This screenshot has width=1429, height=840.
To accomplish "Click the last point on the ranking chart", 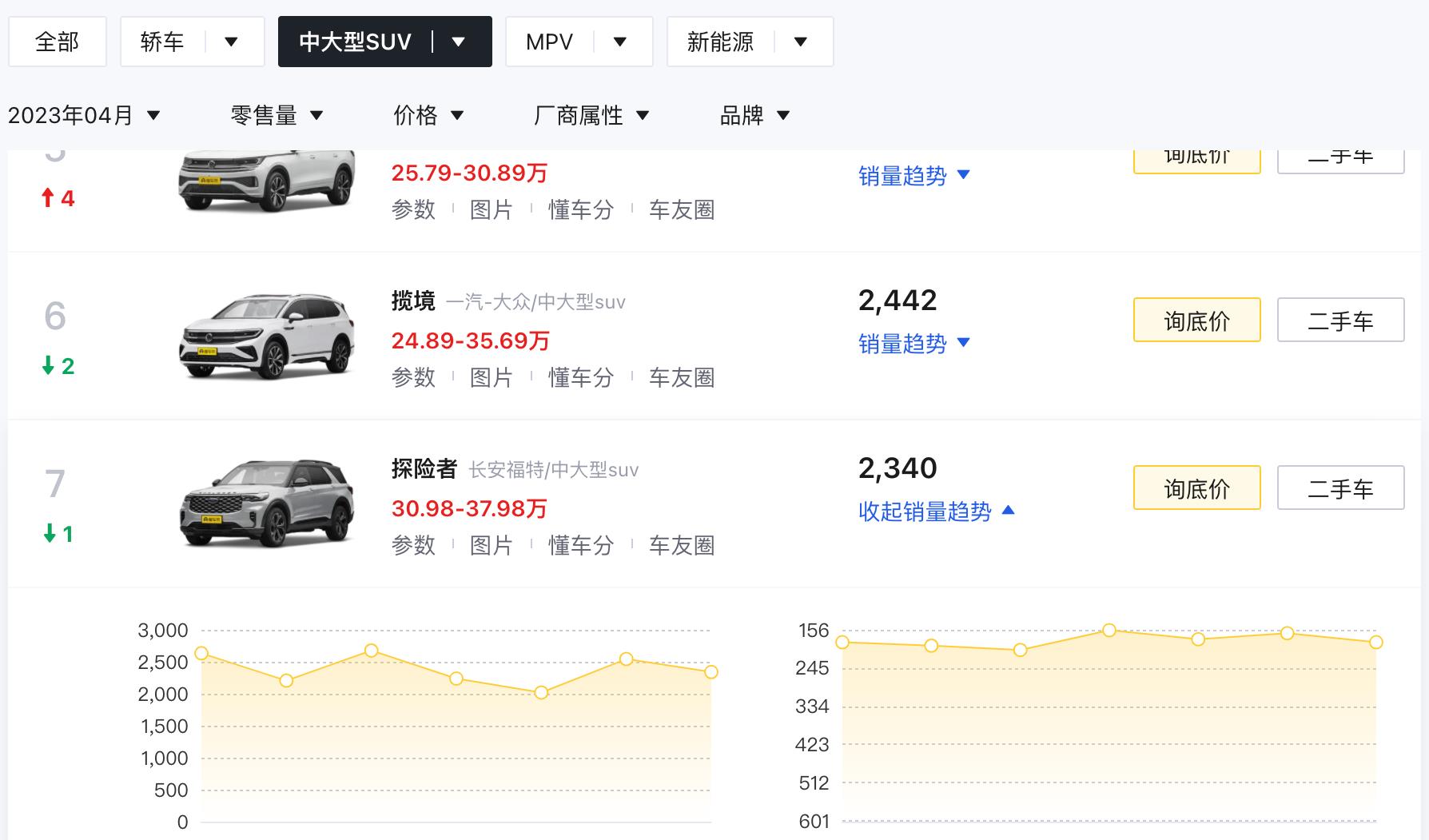I will [x=1376, y=642].
